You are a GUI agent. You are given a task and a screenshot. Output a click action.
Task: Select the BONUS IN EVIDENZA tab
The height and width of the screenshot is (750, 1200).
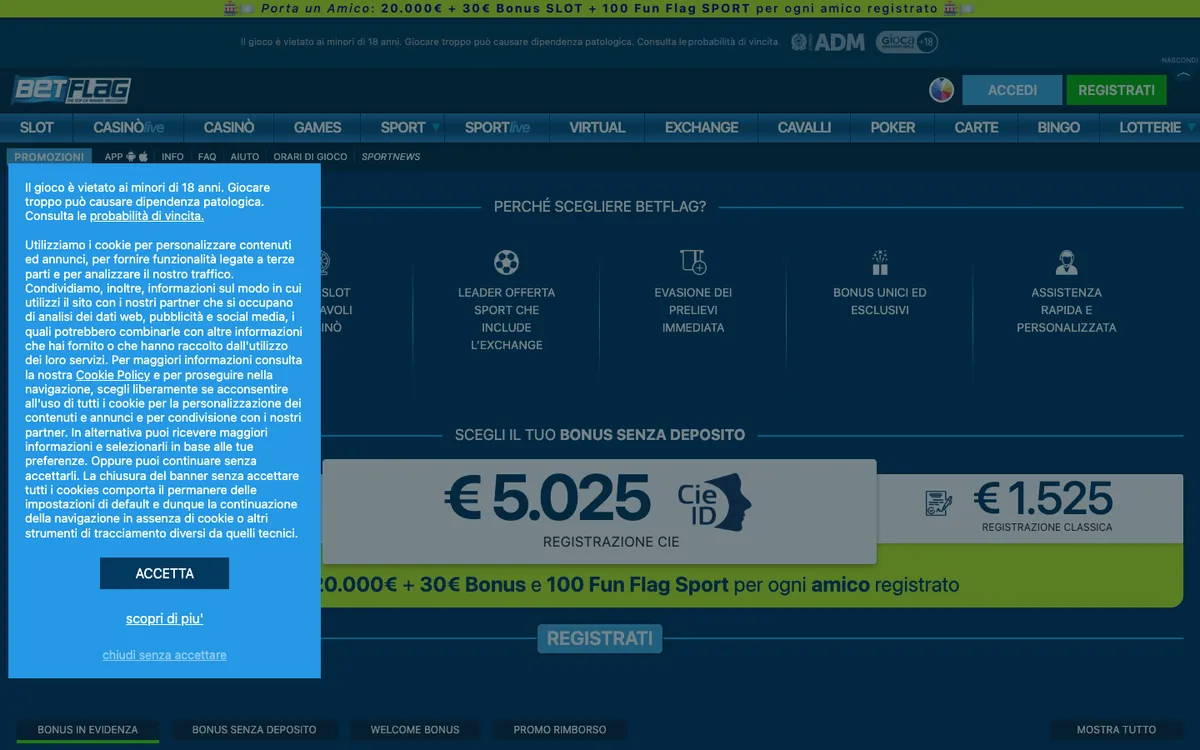pyautogui.click(x=88, y=730)
